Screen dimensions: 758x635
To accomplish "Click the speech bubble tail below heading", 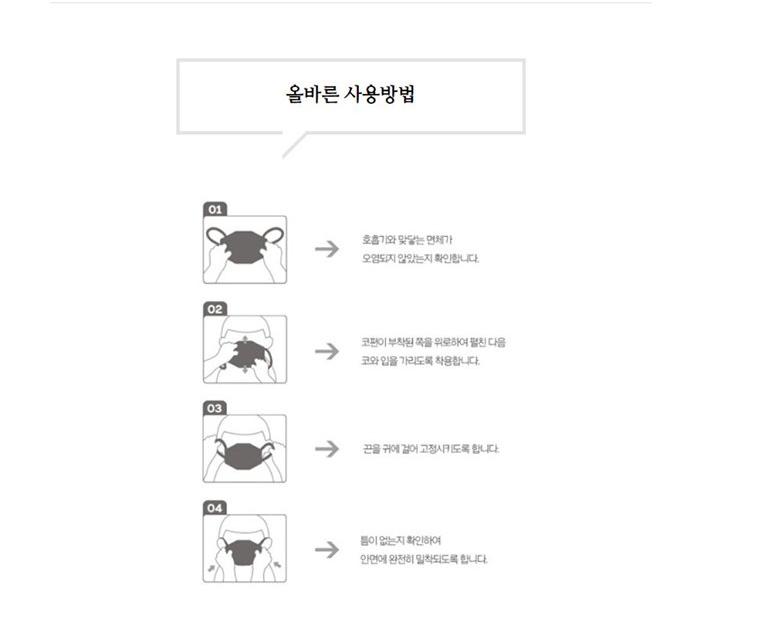I will (x=294, y=145).
